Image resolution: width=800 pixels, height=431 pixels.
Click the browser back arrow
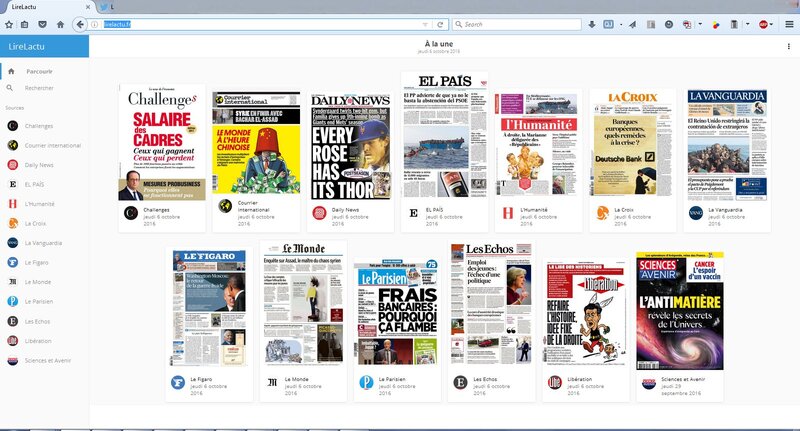(80, 24)
